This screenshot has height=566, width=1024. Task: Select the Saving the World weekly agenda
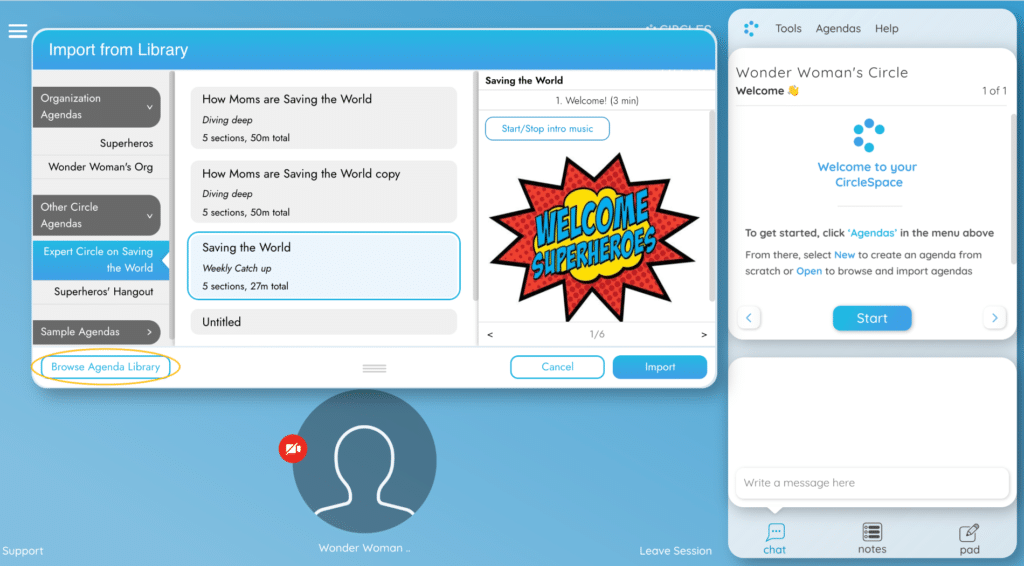(324, 266)
